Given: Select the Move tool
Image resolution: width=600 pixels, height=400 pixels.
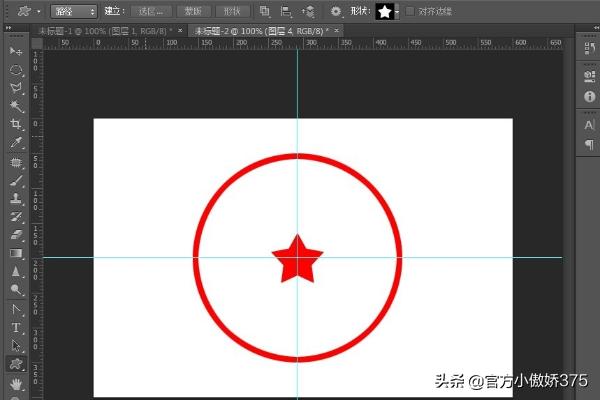Looking at the screenshot, I should coord(16,51).
